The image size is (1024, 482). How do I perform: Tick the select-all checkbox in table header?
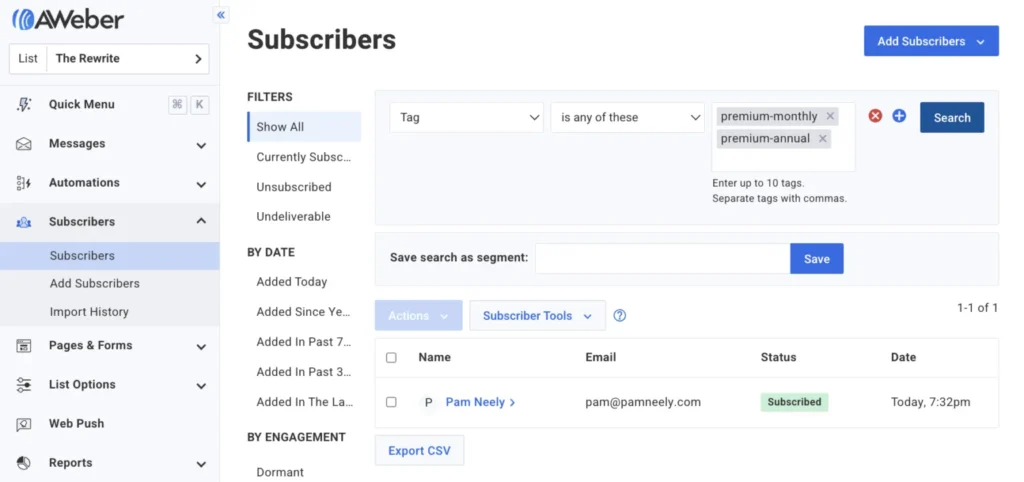pyautogui.click(x=391, y=357)
